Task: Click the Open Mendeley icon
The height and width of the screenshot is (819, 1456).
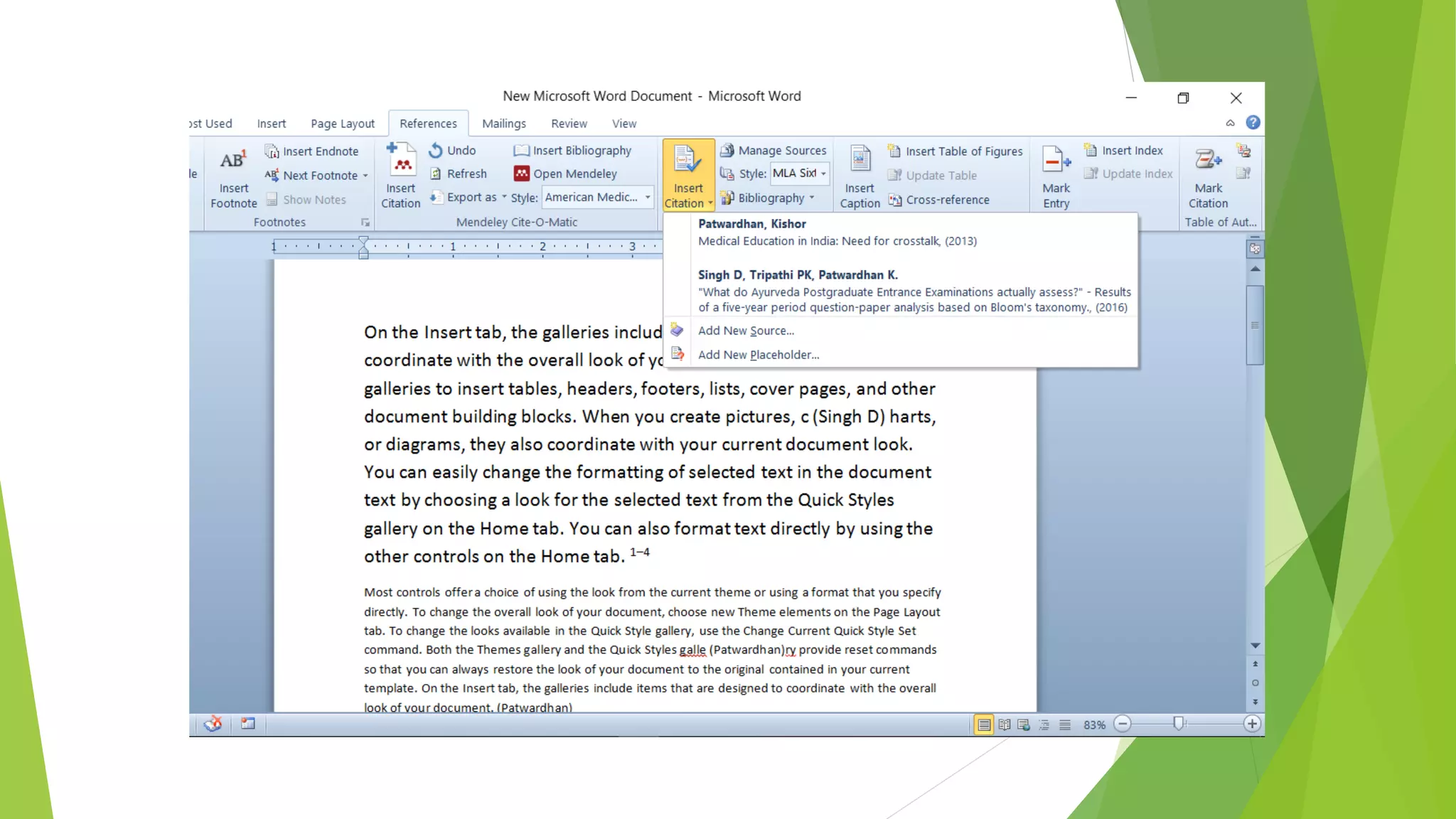Action: point(522,173)
